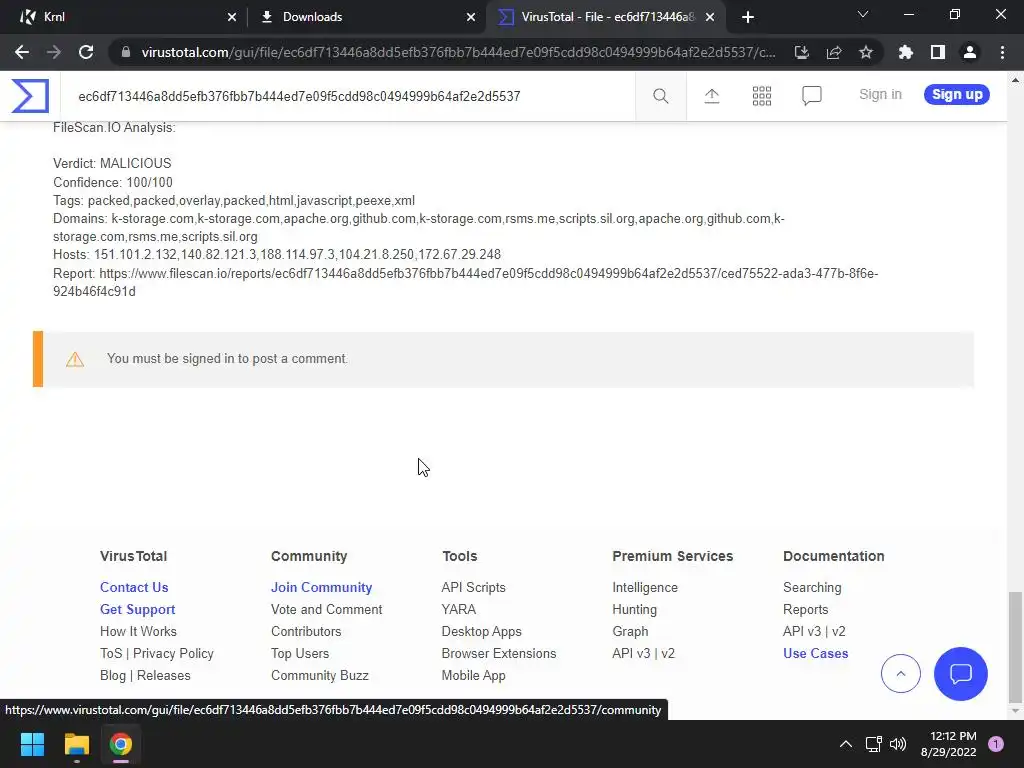This screenshot has height=768, width=1024.
Task: Show hidden system tray icons
Action: pos(846,744)
